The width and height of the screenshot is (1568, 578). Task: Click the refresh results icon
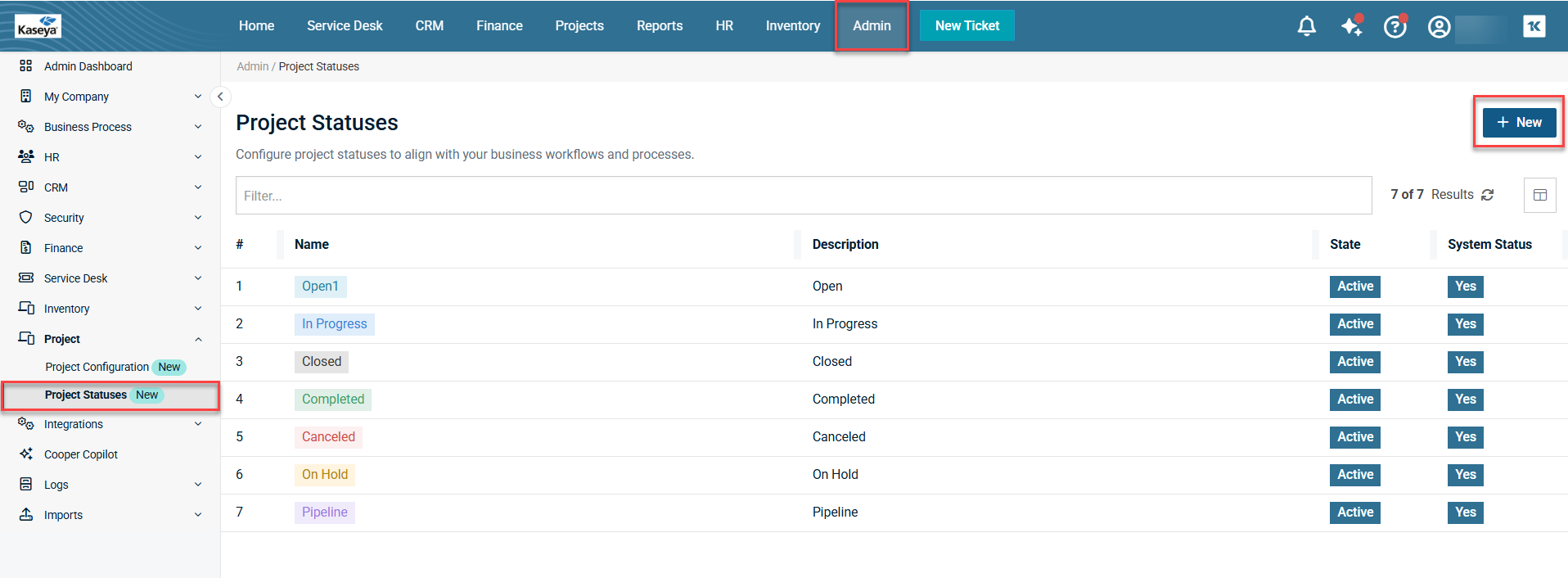(x=1488, y=195)
